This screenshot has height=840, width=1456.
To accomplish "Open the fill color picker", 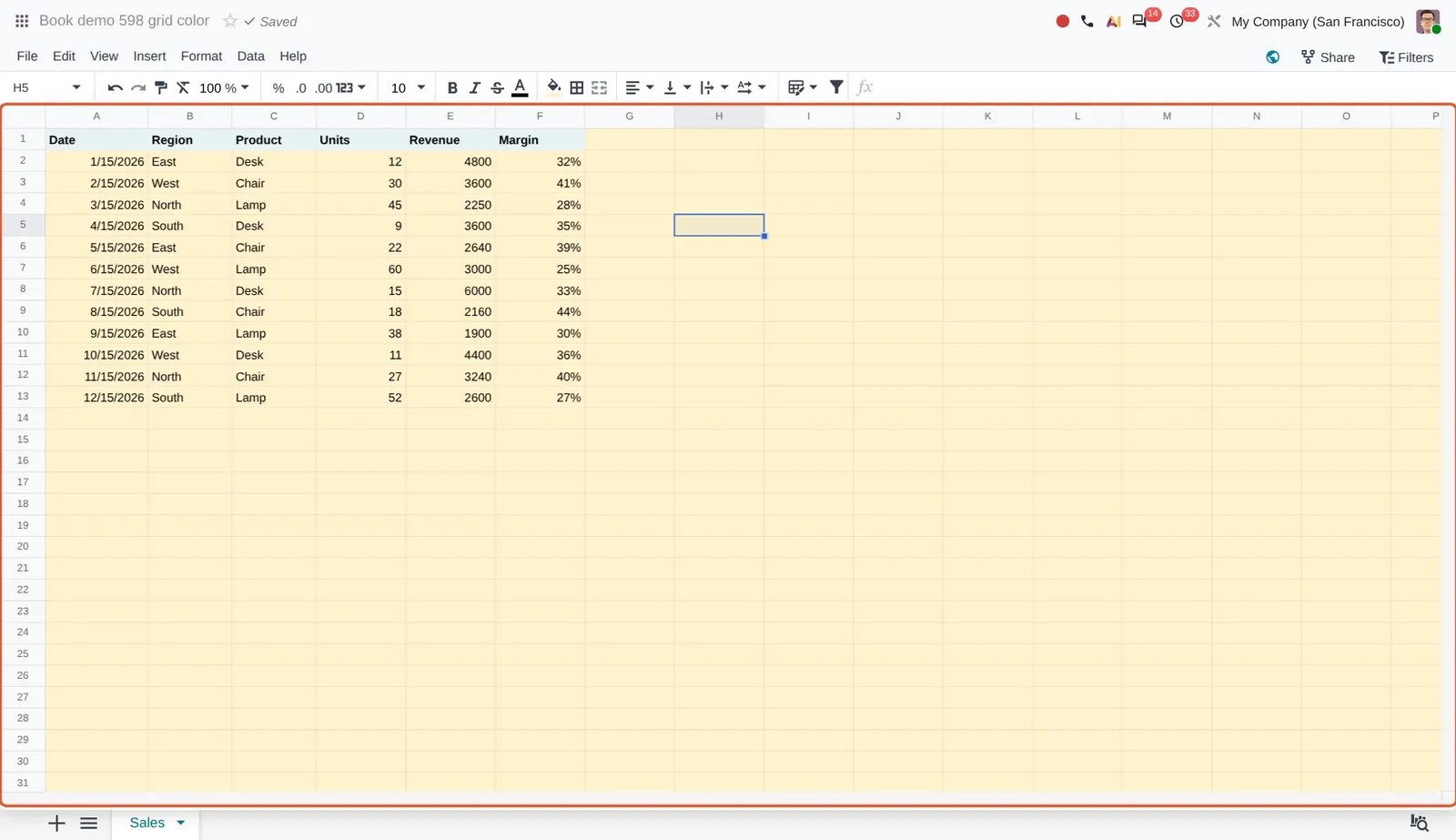I will [553, 87].
